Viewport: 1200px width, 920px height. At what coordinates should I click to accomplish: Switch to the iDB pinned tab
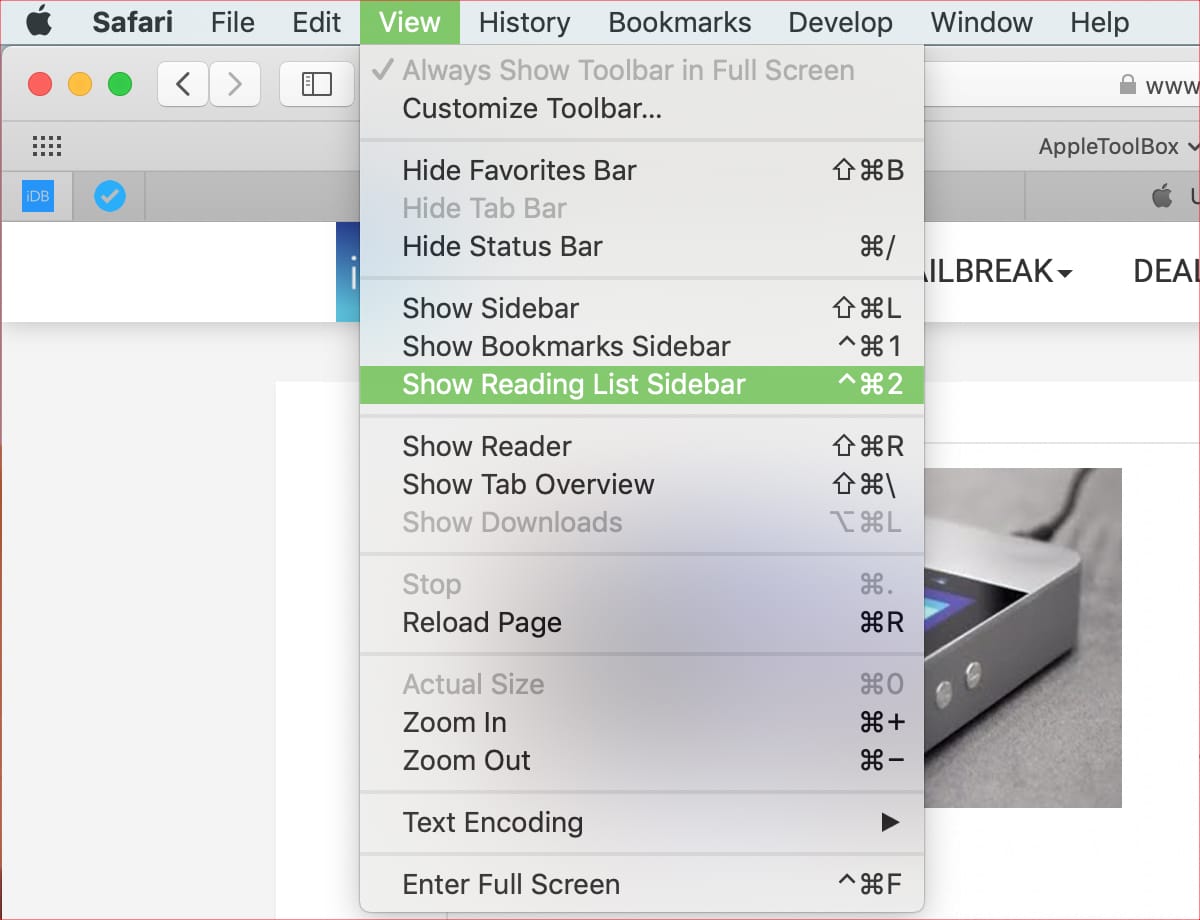tap(38, 197)
